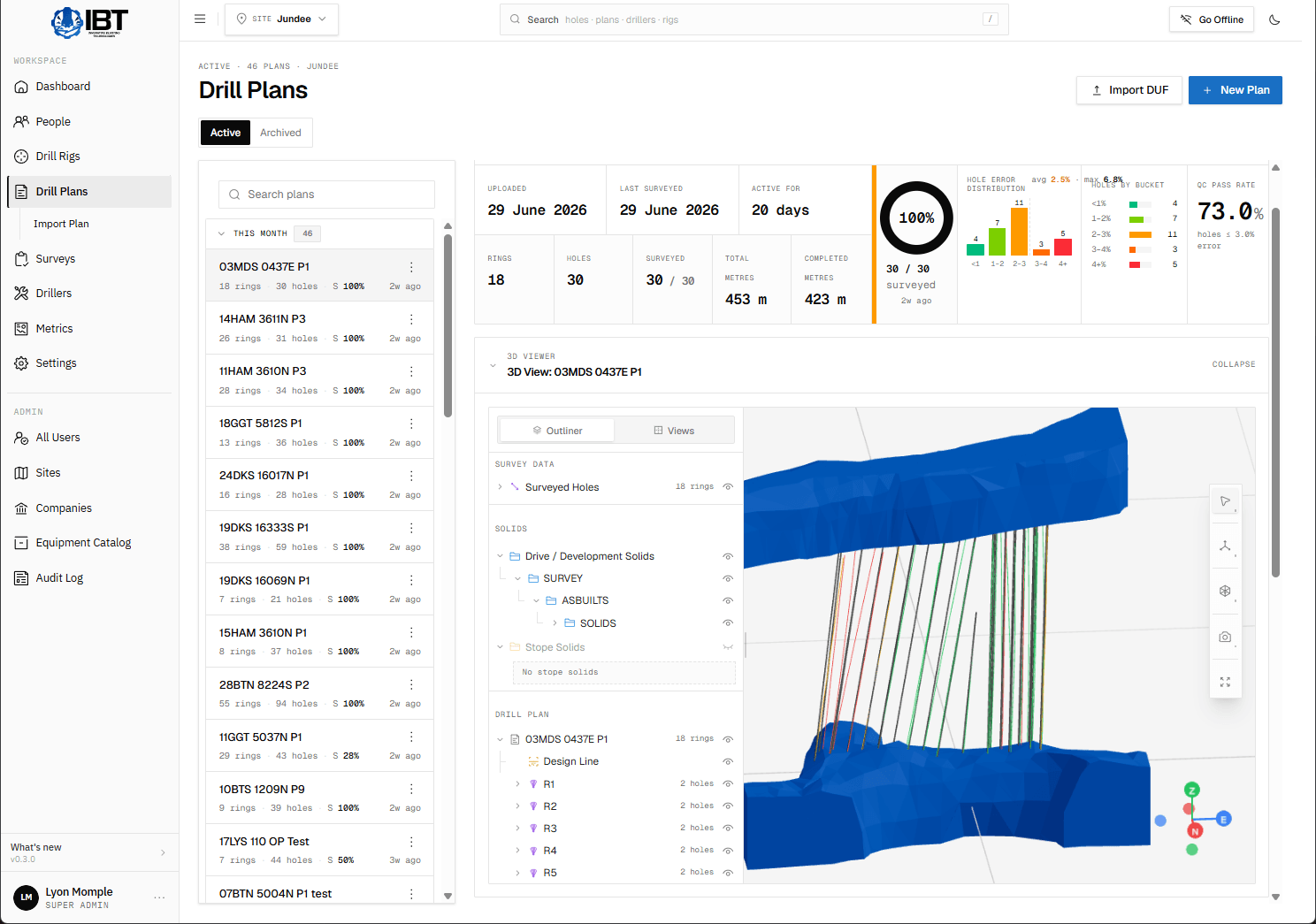This screenshot has height=924, width=1316.
Task: Enter fullscreen in the 3D viewer
Action: coord(1225,682)
